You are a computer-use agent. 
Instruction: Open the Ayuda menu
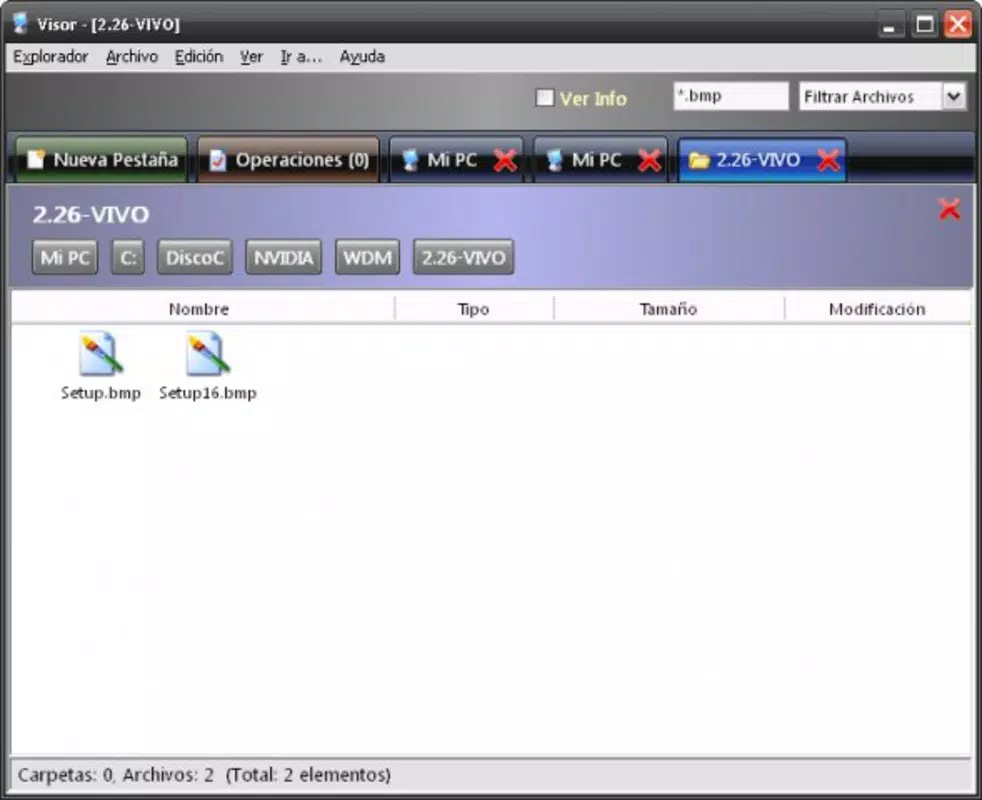pos(362,57)
